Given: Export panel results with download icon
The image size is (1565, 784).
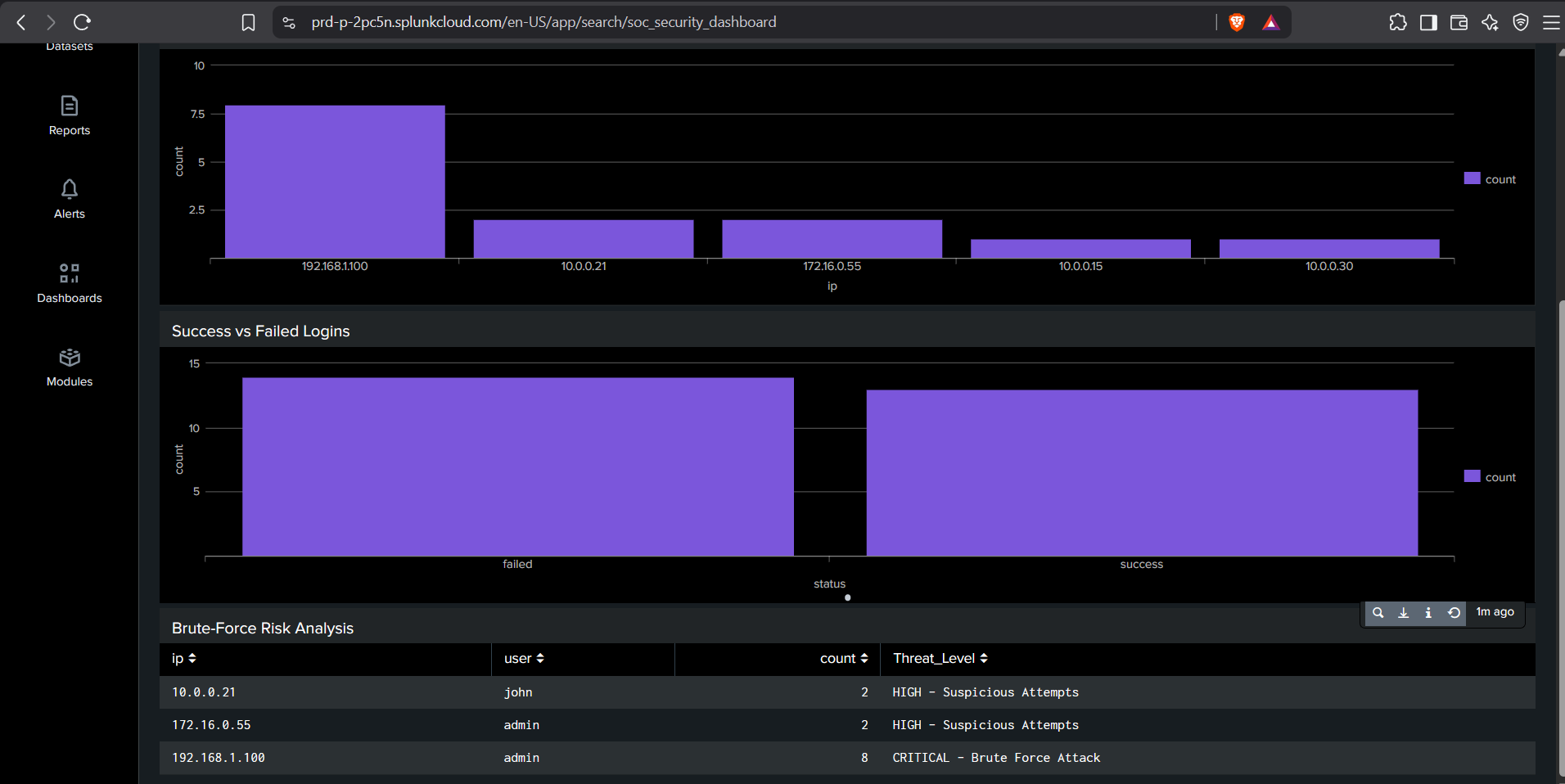Looking at the screenshot, I should tap(1404, 612).
